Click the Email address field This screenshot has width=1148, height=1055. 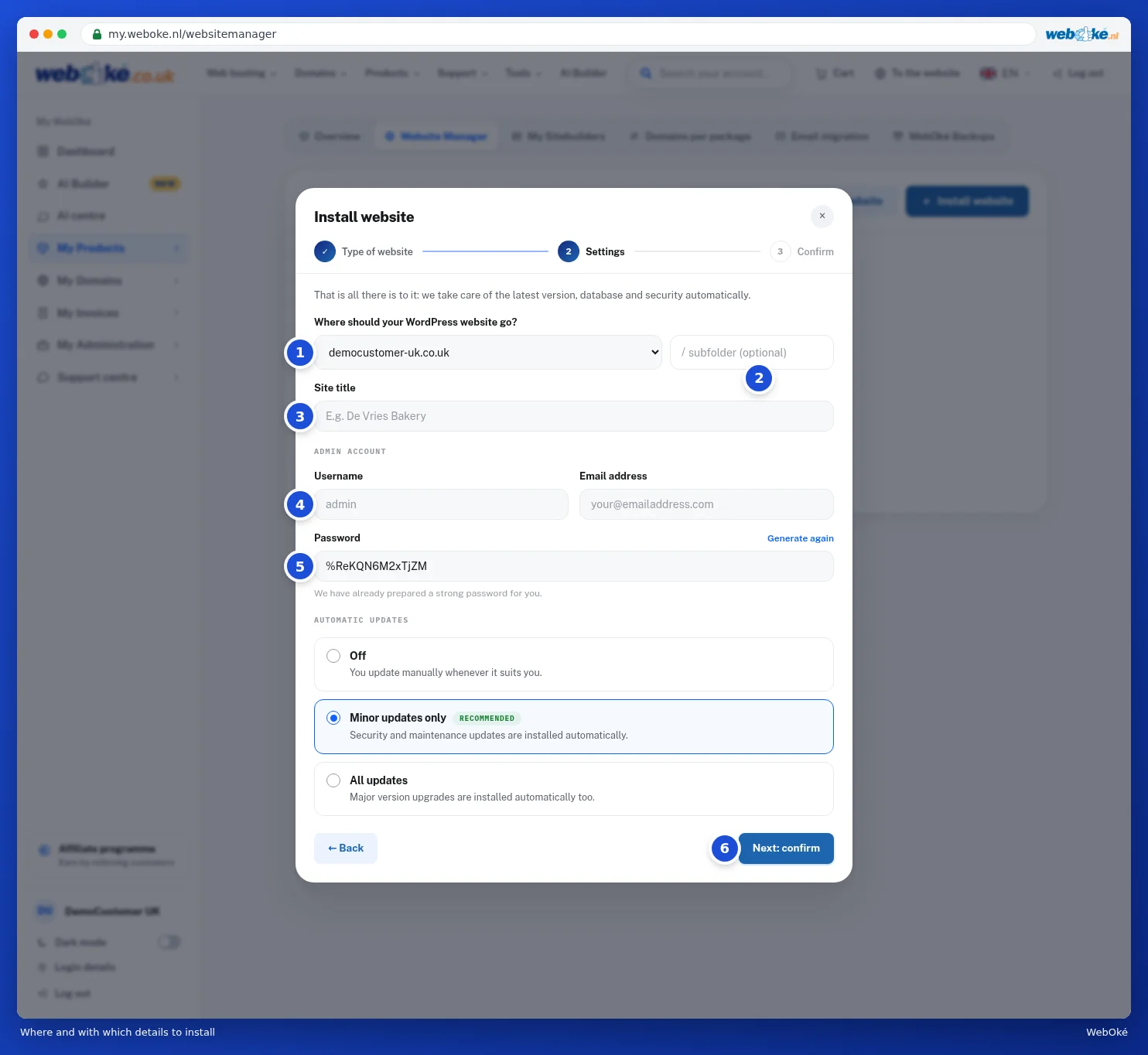pyautogui.click(x=706, y=504)
